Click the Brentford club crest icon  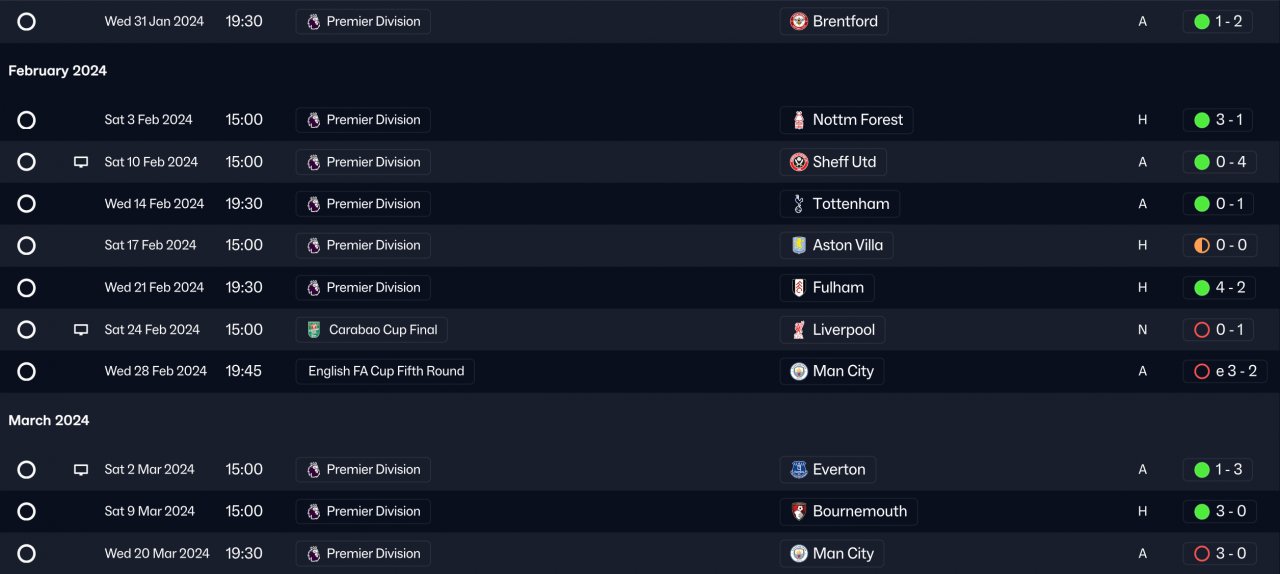[x=798, y=21]
